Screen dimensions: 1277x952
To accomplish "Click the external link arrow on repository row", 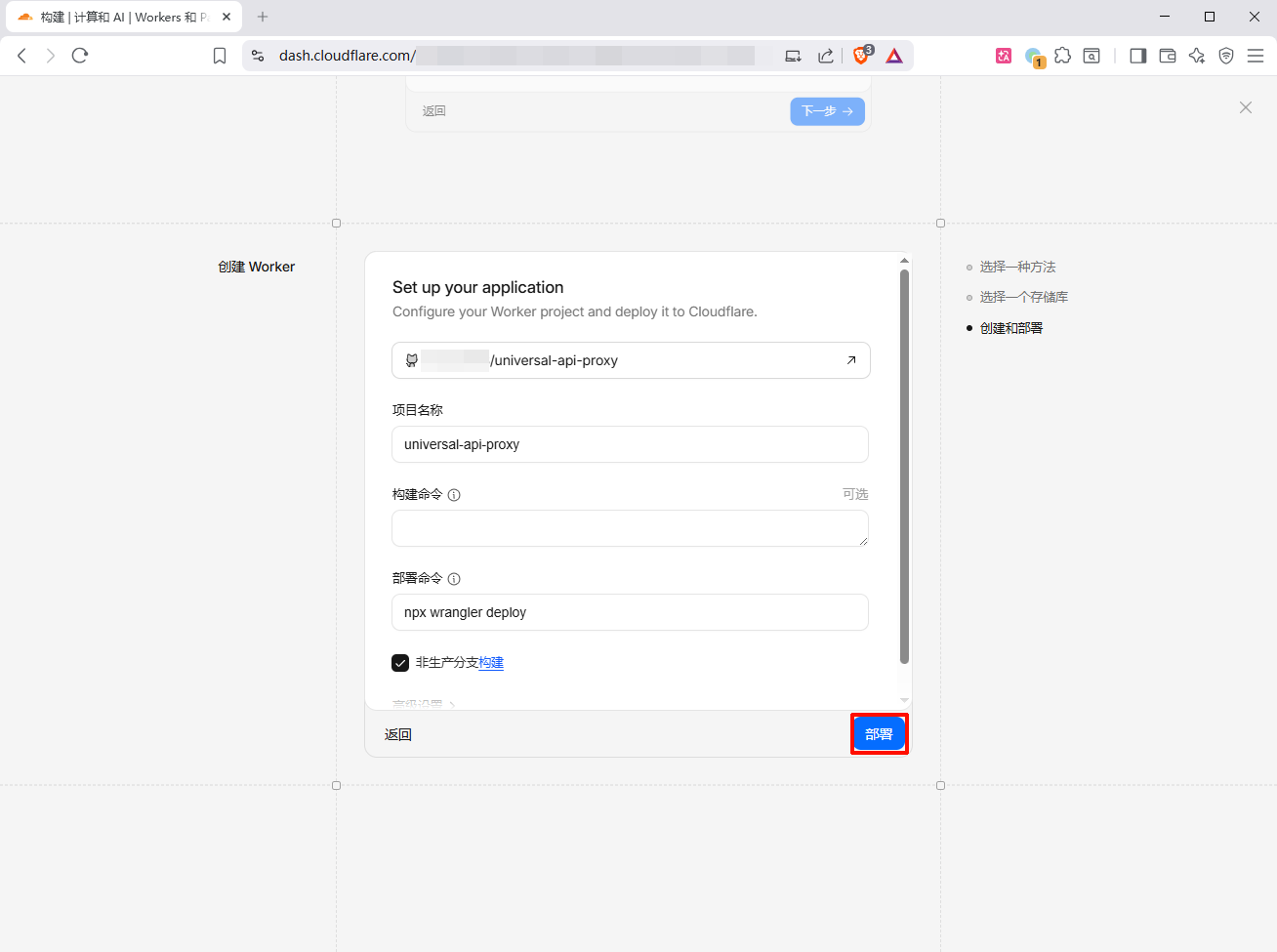I will tap(850, 360).
